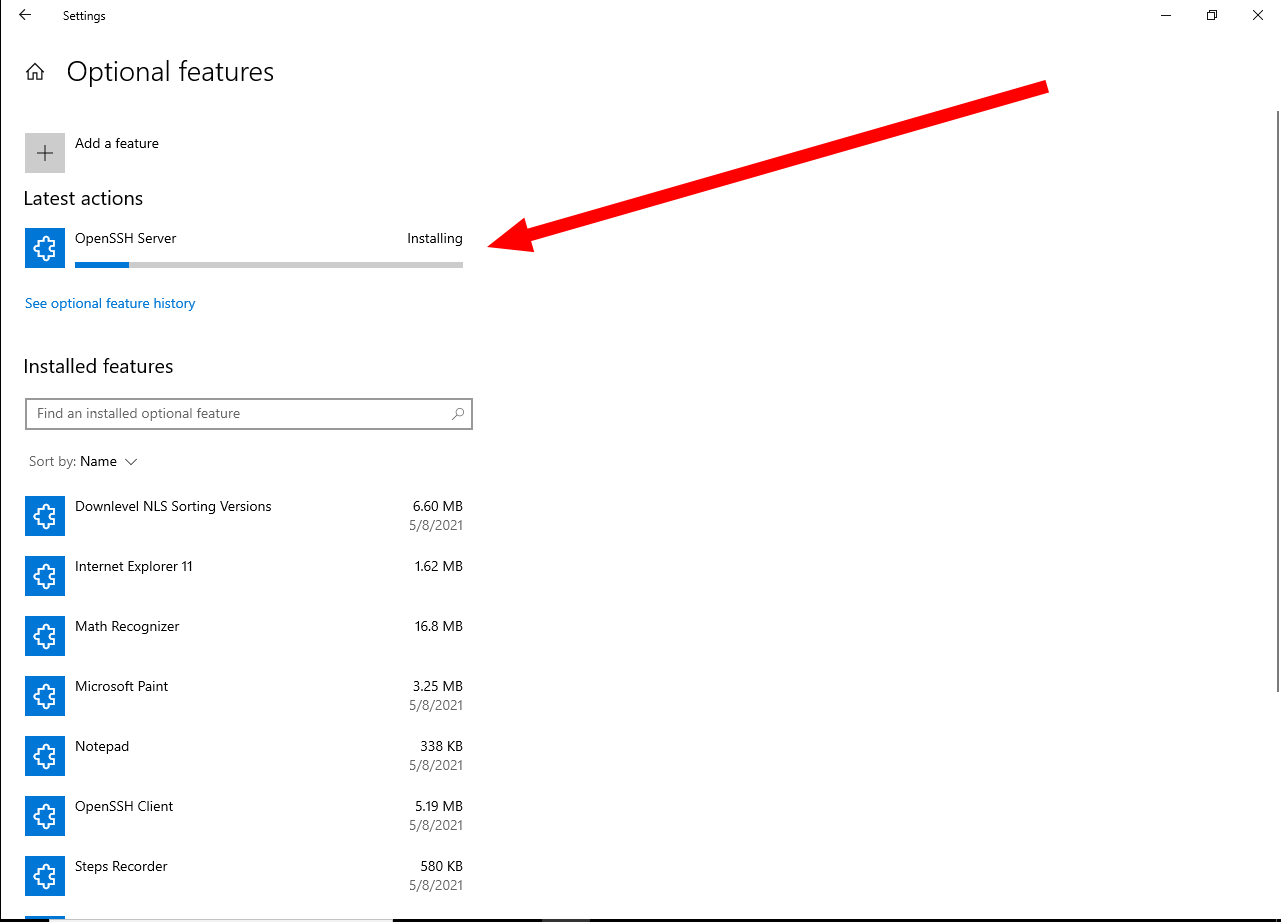Screen dimensions: 1281x922
Task: Click the Internet Explorer 11 feature icon
Action: tap(45, 576)
